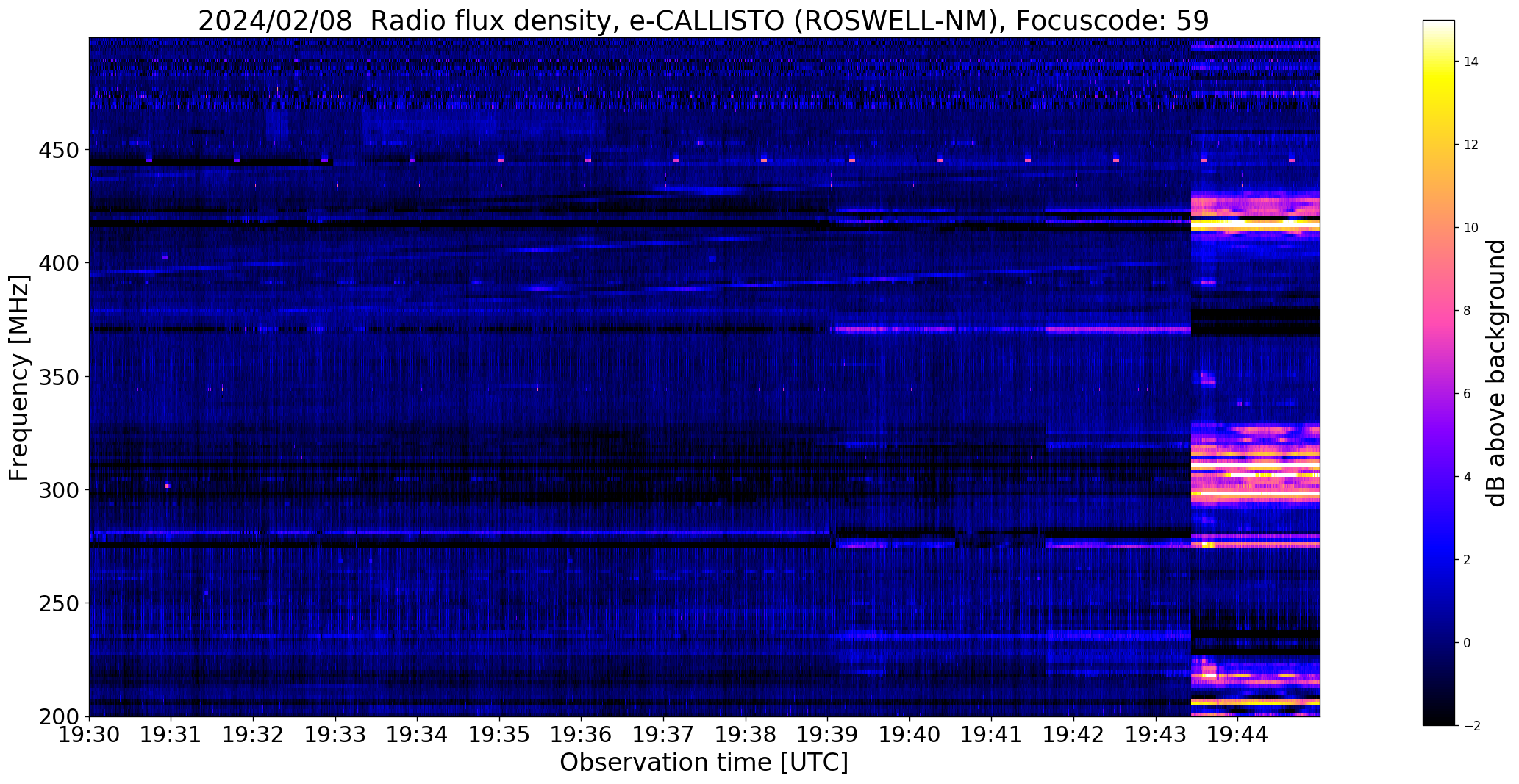
Task: Click the yellow band near 205 MHz at 19:44
Action: [x=1255, y=702]
